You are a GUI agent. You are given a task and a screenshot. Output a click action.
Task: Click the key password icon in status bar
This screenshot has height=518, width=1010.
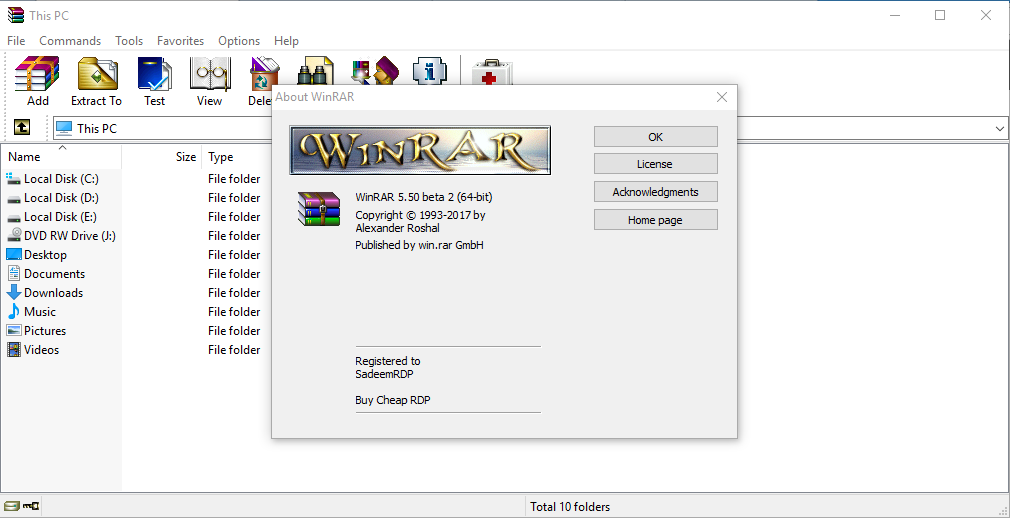click(31, 506)
